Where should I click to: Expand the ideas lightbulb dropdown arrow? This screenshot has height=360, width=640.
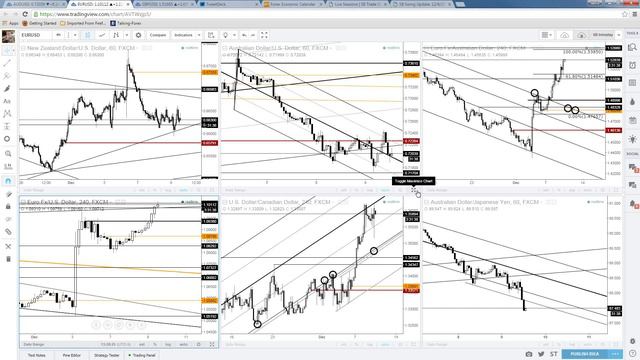click(234, 35)
